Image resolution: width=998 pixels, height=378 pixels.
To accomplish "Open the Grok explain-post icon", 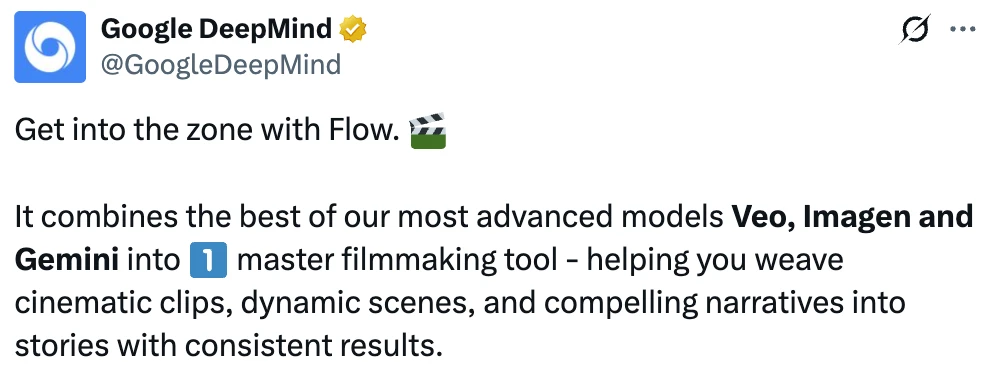I will point(915,29).
